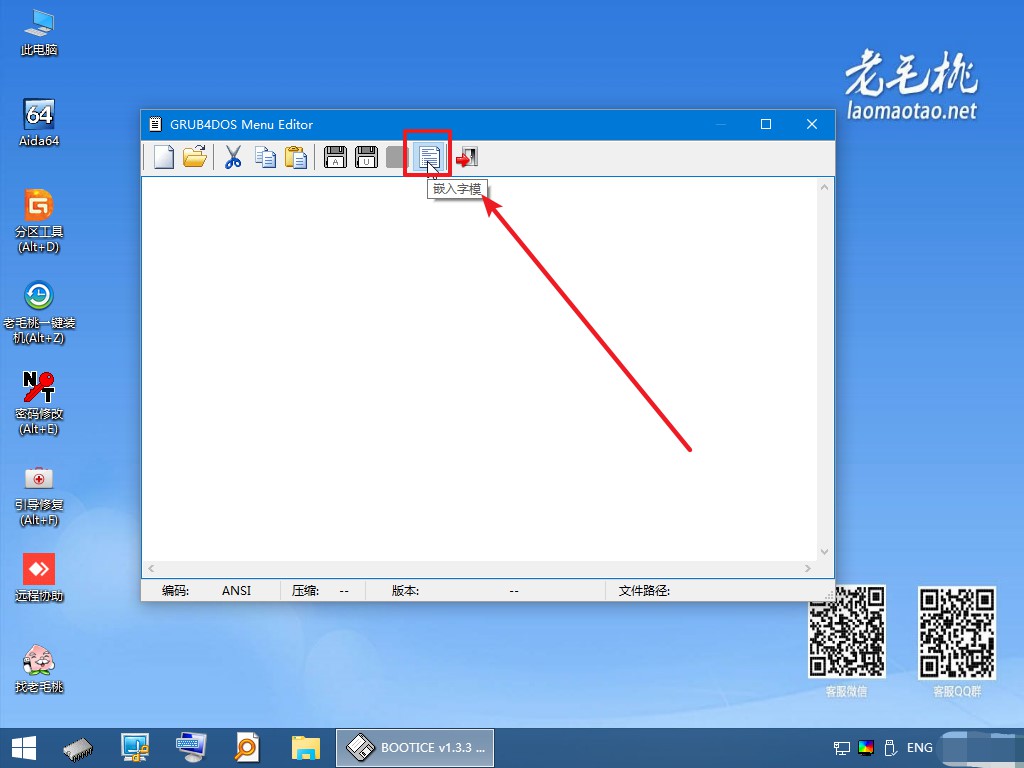Click the embed font (嵌入字模) icon
The image size is (1024, 768).
click(x=428, y=157)
